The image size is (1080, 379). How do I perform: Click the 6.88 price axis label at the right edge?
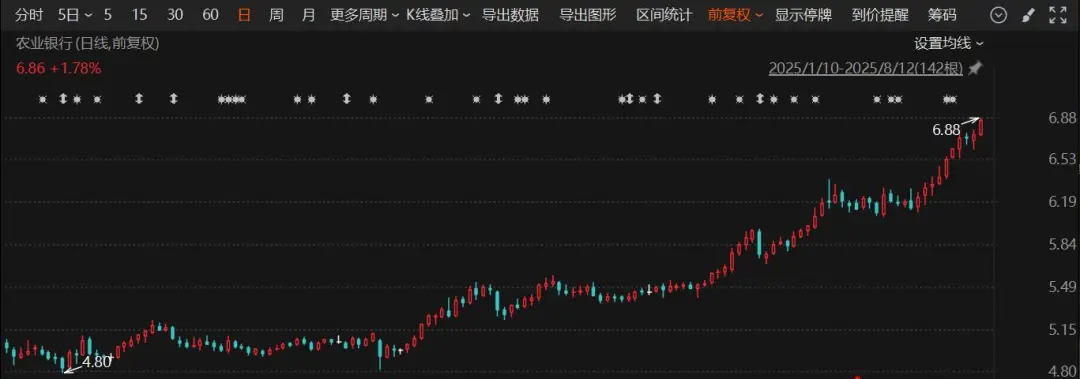pos(1061,118)
